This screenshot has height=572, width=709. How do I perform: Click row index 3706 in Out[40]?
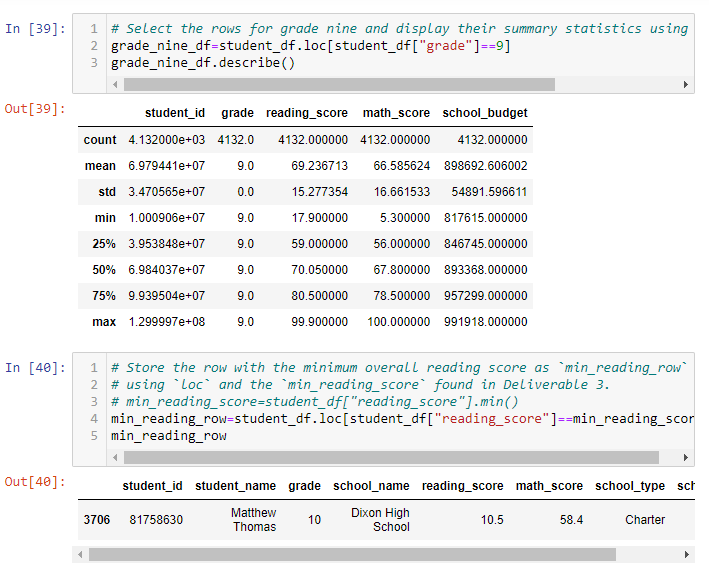pos(97,520)
